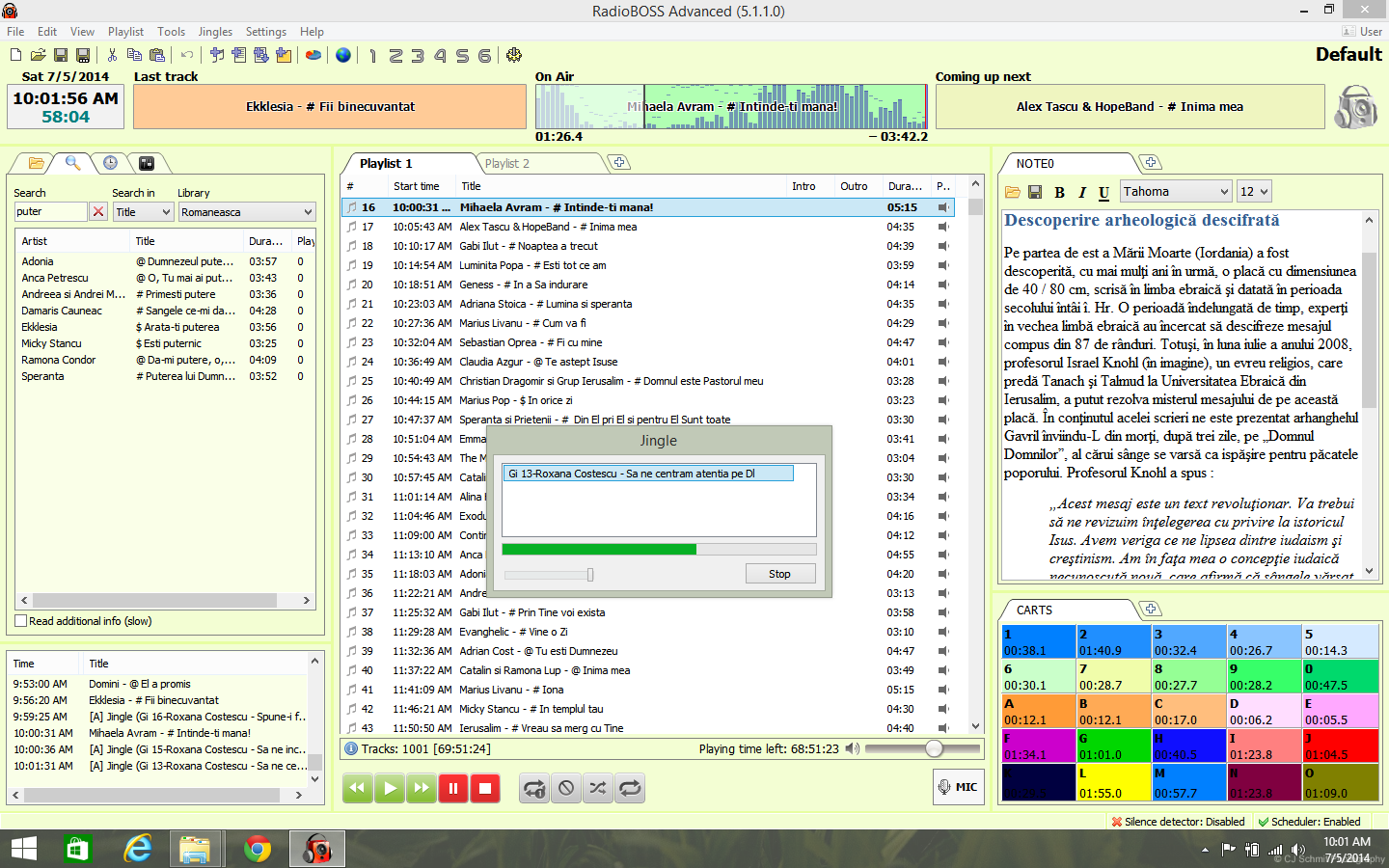
Task: Open the Library dropdown showing Romaneasca
Action: coord(247,211)
